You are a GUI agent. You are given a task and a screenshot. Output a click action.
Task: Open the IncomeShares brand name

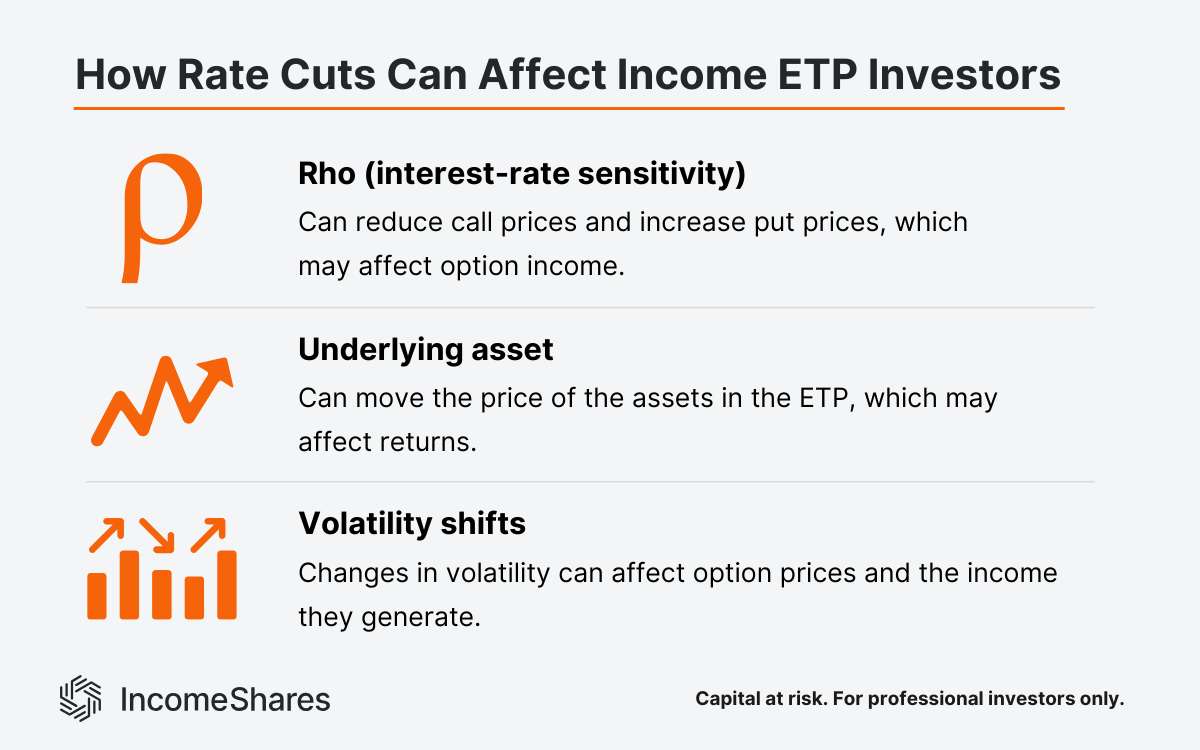[224, 699]
